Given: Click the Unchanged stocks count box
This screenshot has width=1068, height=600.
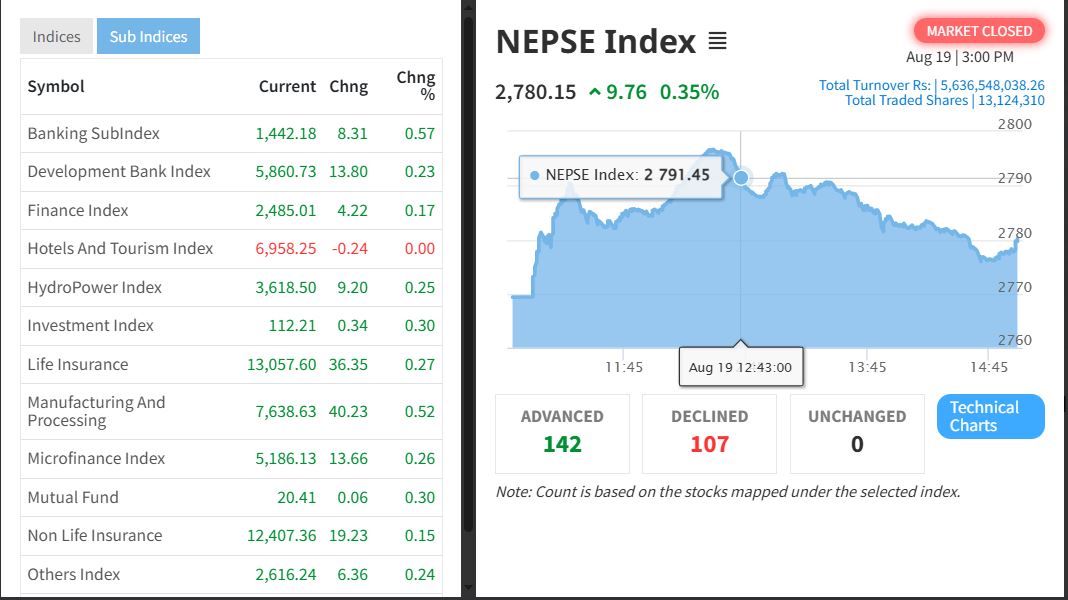Looking at the screenshot, I should coord(857,433).
